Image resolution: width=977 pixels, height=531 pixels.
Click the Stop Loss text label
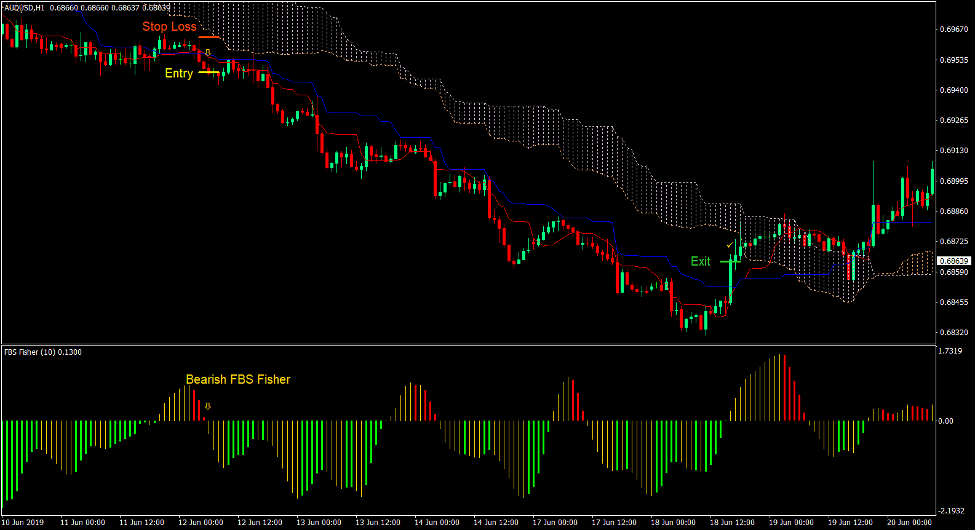tap(169, 27)
